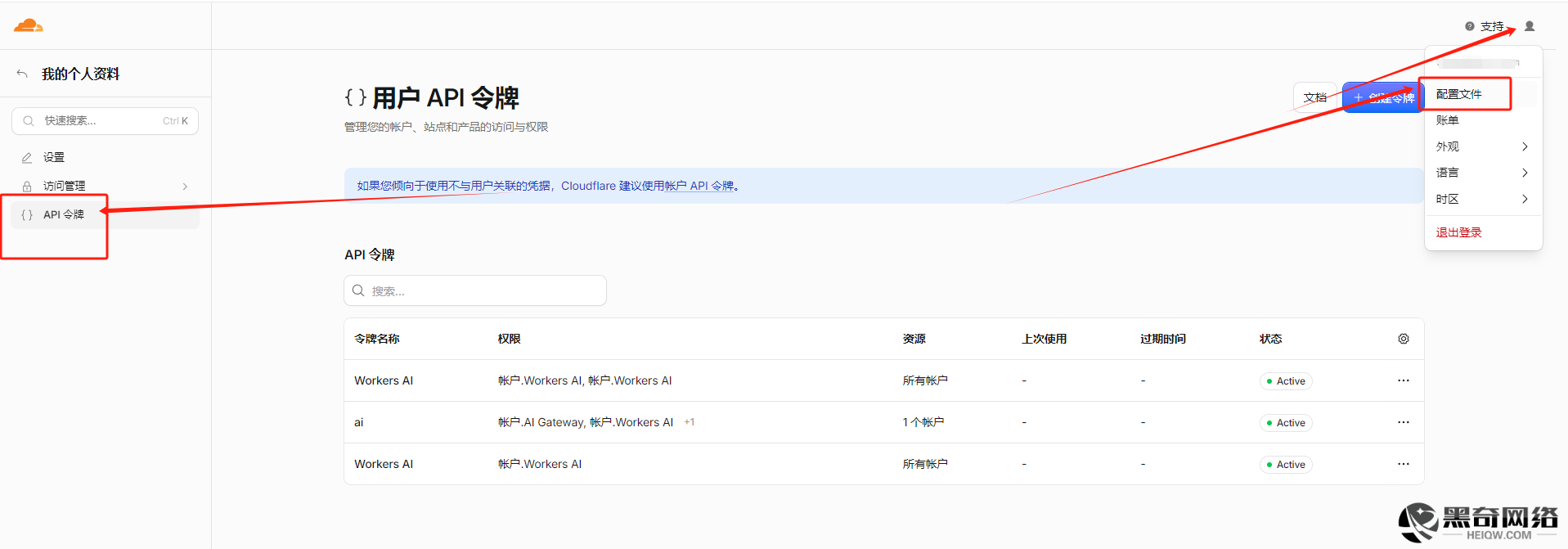The width and height of the screenshot is (1568, 549).
Task: Click the 资源 column header
Action: tap(914, 339)
